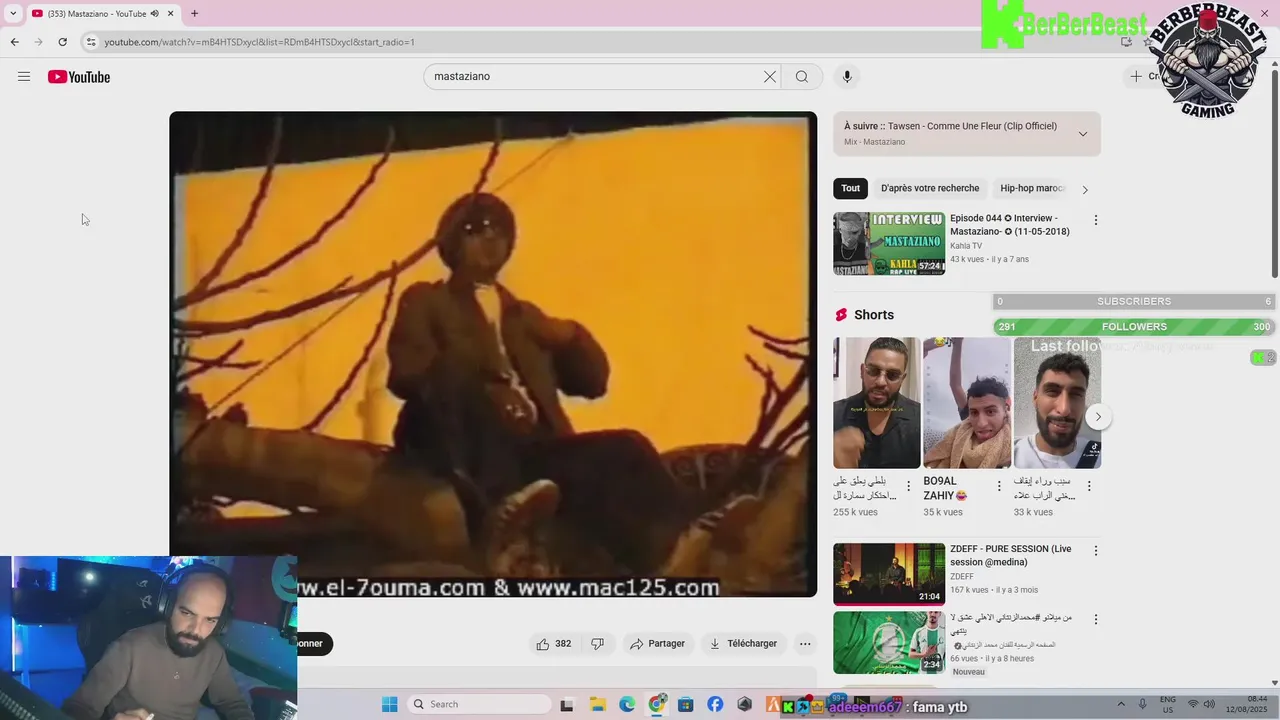The width and height of the screenshot is (1280, 720).
Task: Open Facebook from the taskbar
Action: [x=715, y=704]
